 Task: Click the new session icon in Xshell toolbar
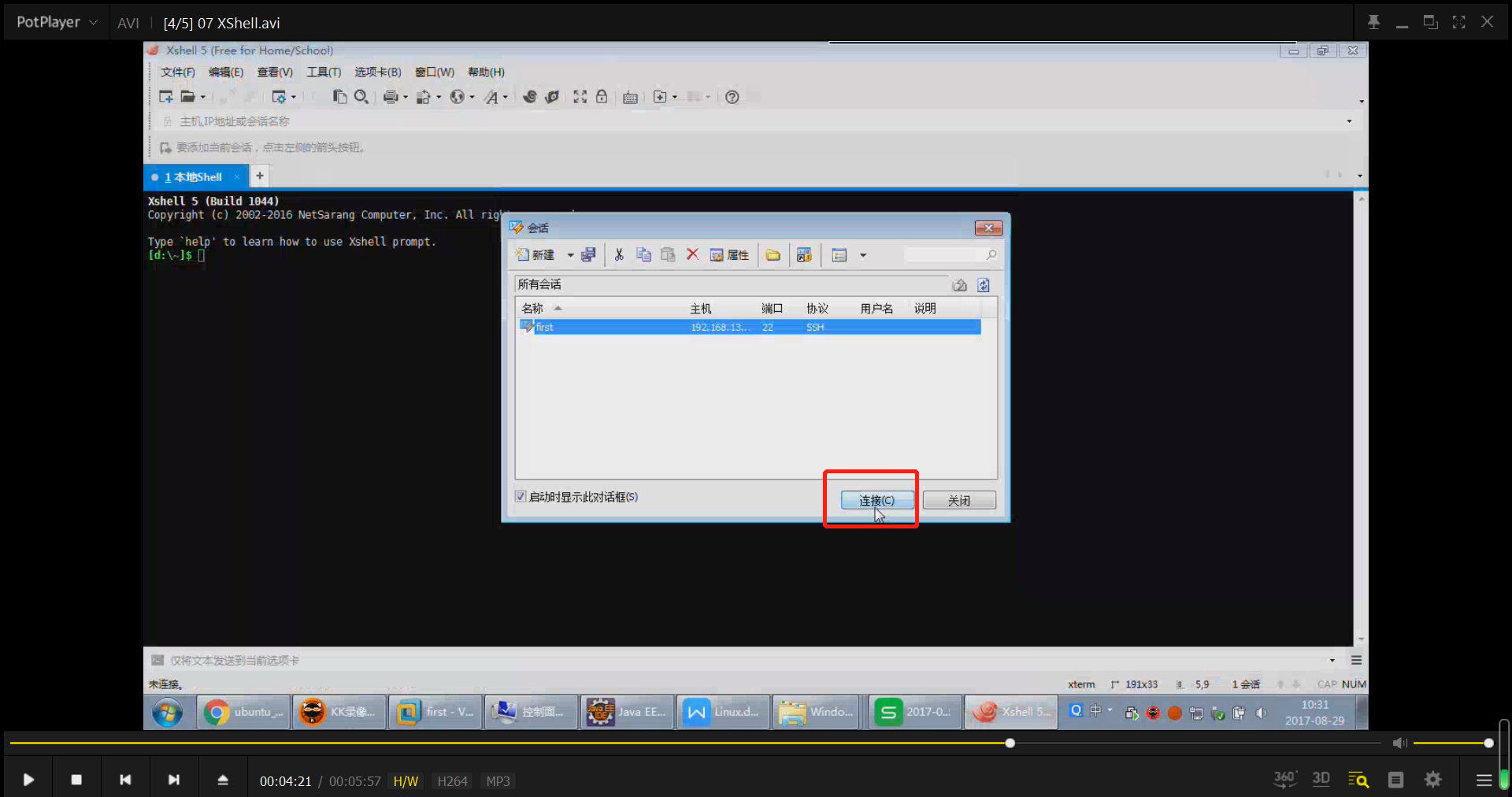(x=165, y=97)
